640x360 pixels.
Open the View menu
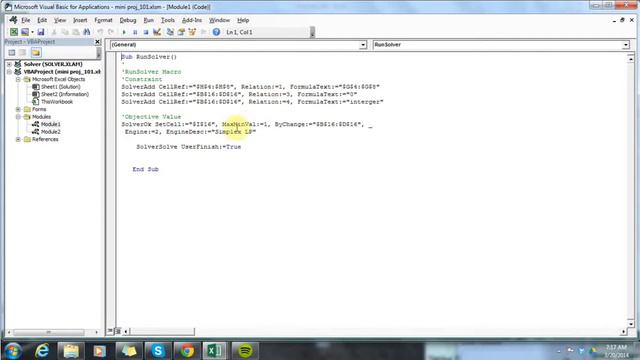click(x=60, y=20)
